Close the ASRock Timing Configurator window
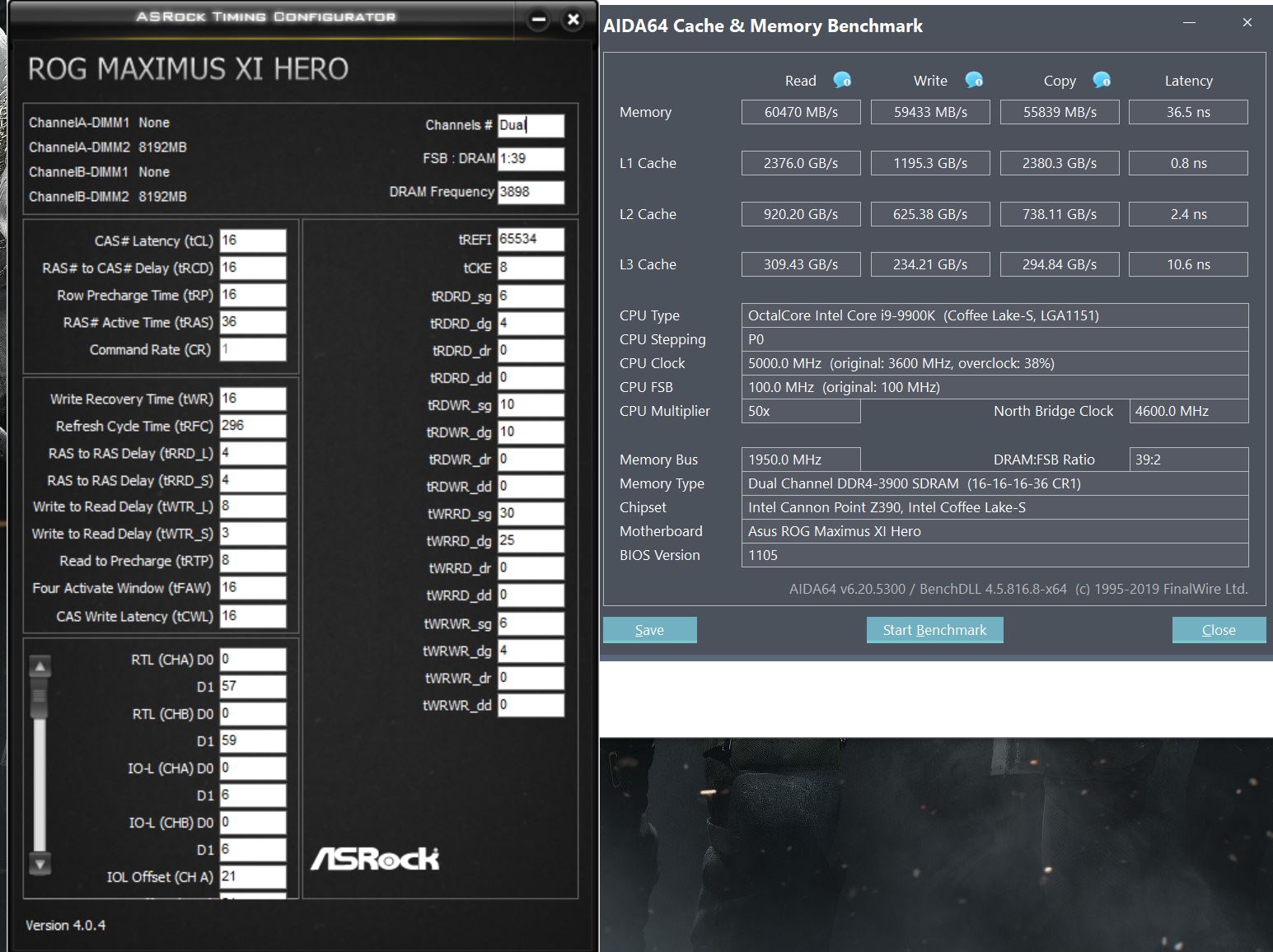This screenshot has height=952, width=1273. (573, 20)
